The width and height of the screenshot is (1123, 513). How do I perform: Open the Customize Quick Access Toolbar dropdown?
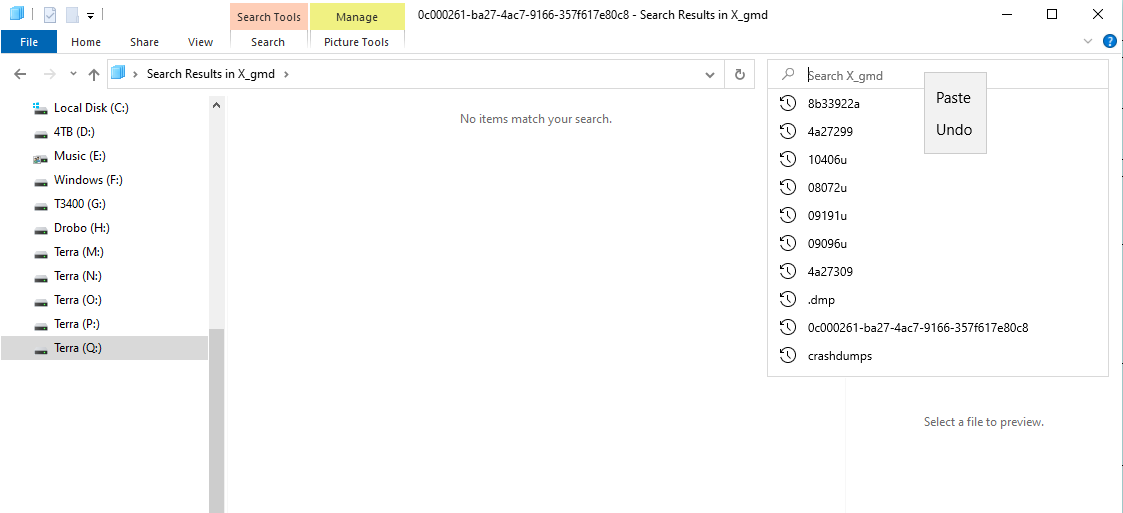(90, 14)
